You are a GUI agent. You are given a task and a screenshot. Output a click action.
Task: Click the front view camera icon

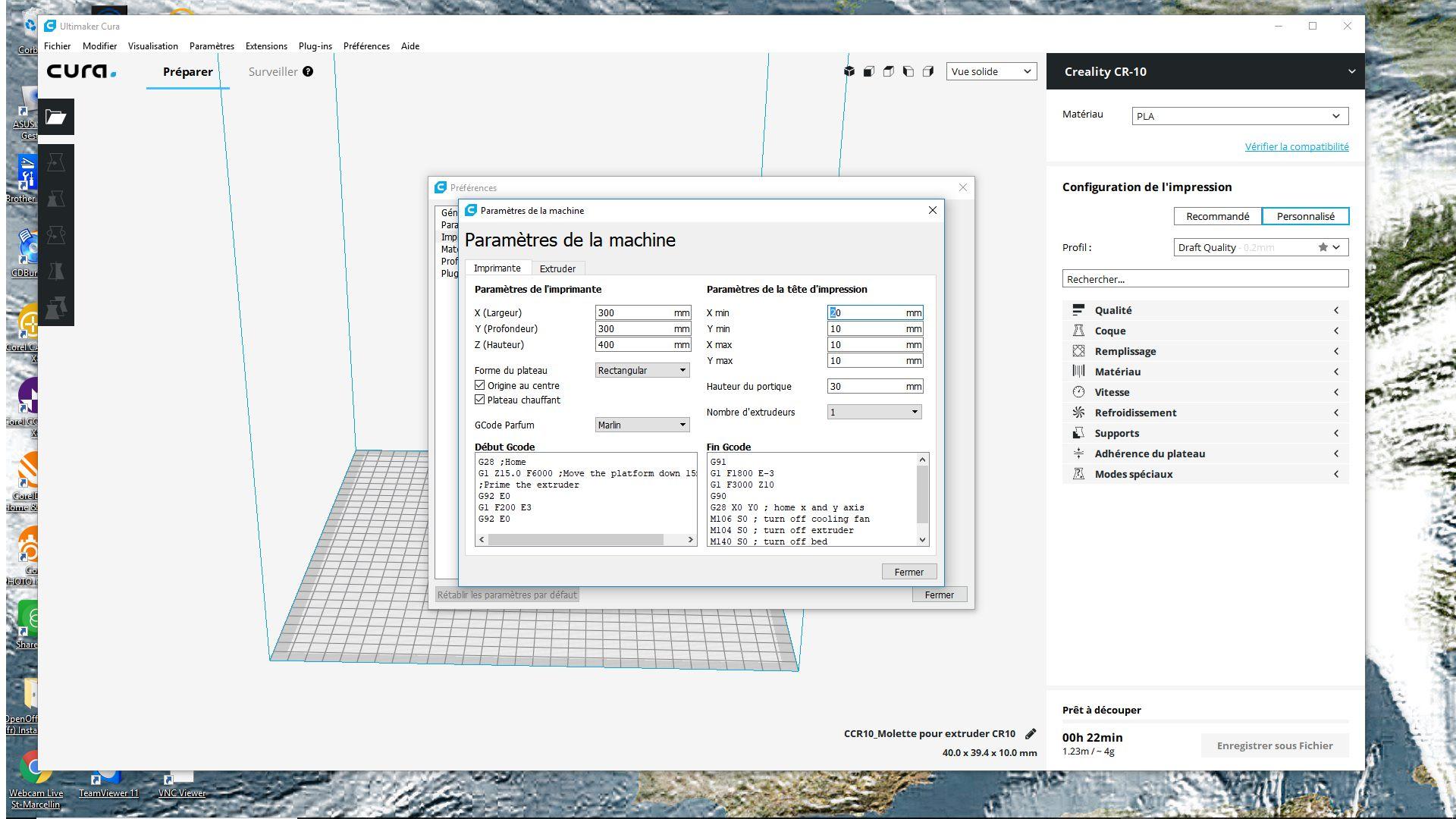[x=869, y=71]
